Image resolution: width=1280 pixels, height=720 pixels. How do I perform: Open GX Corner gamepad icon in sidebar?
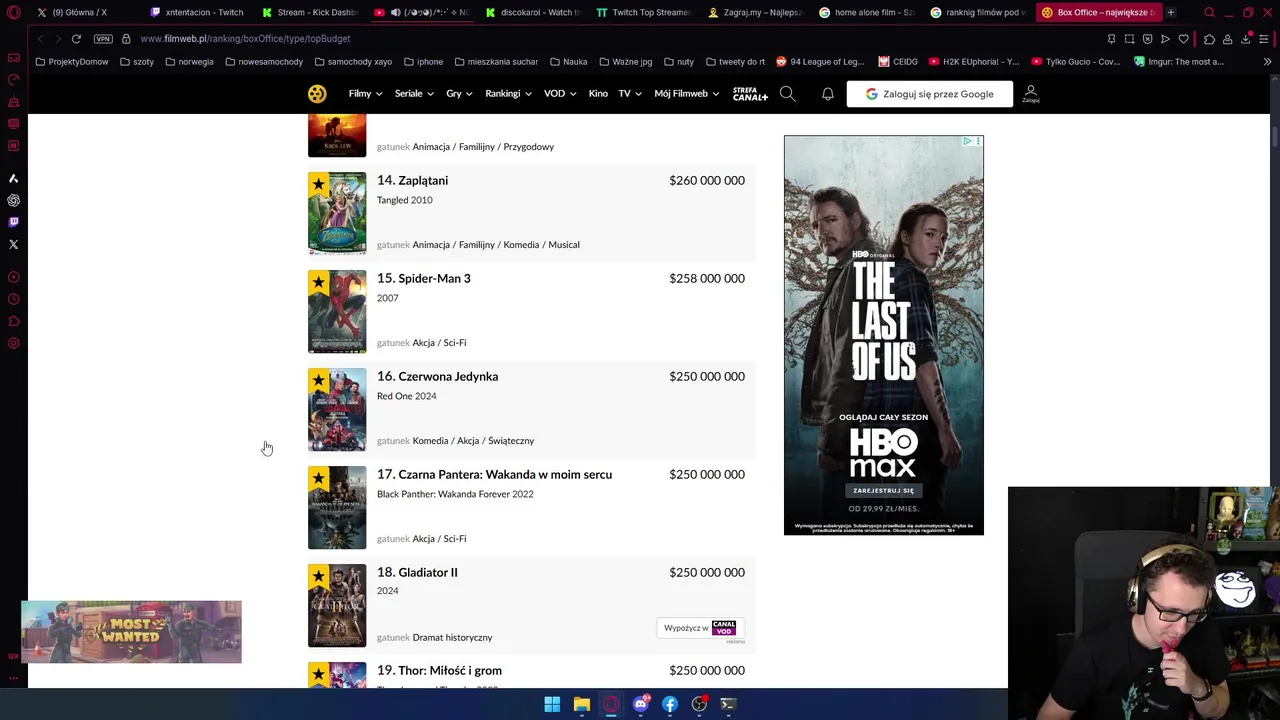13,58
